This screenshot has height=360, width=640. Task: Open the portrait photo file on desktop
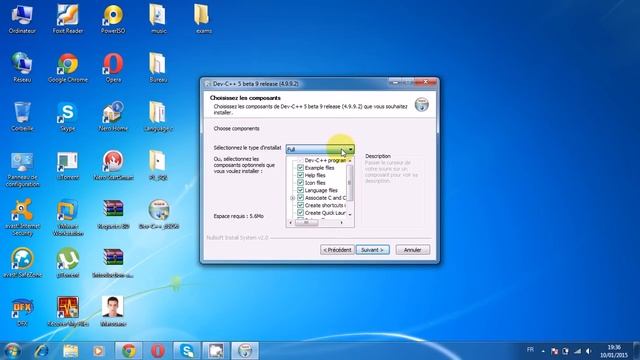coord(113,312)
